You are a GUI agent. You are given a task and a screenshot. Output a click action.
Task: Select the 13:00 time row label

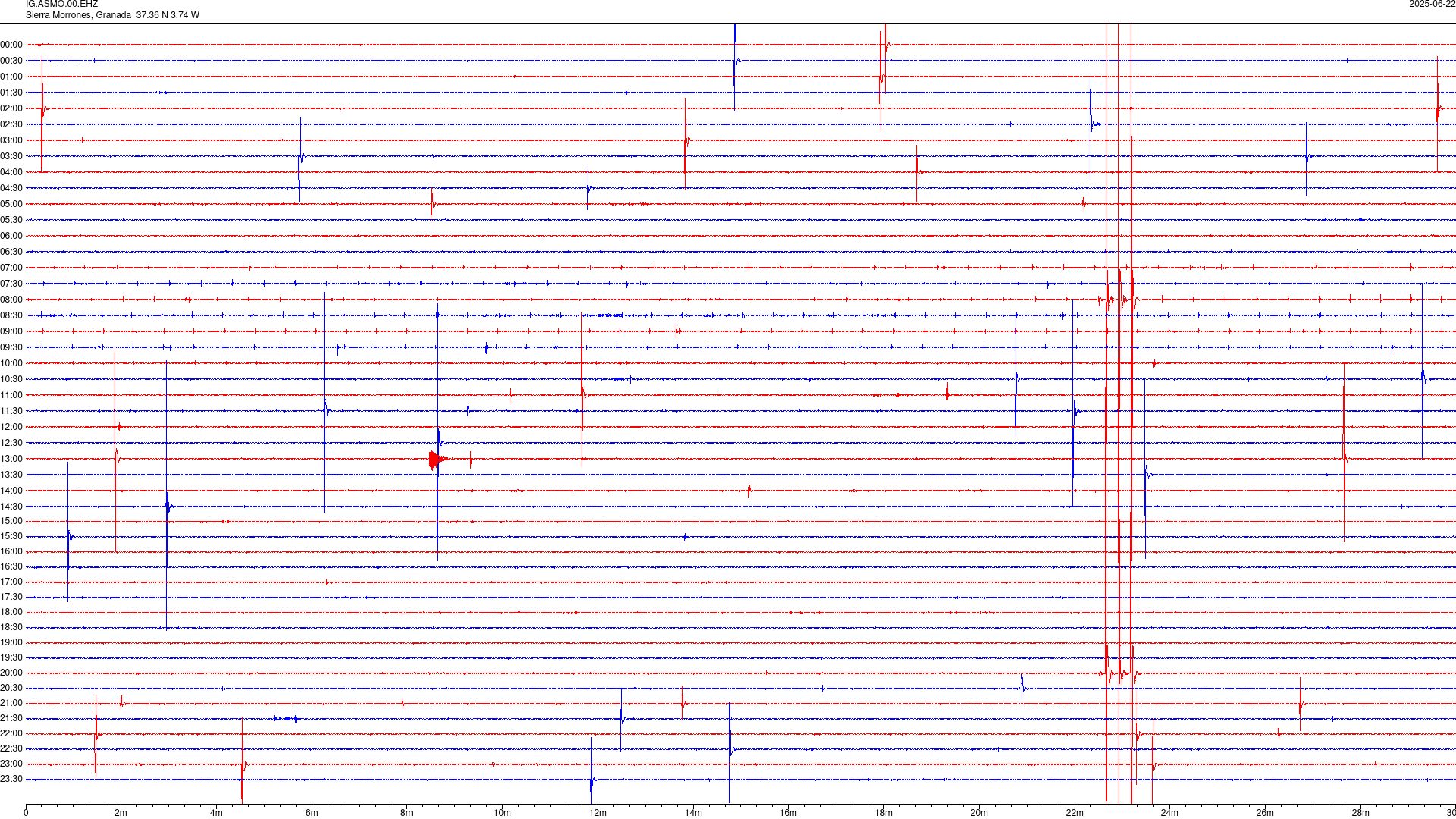pyautogui.click(x=11, y=459)
